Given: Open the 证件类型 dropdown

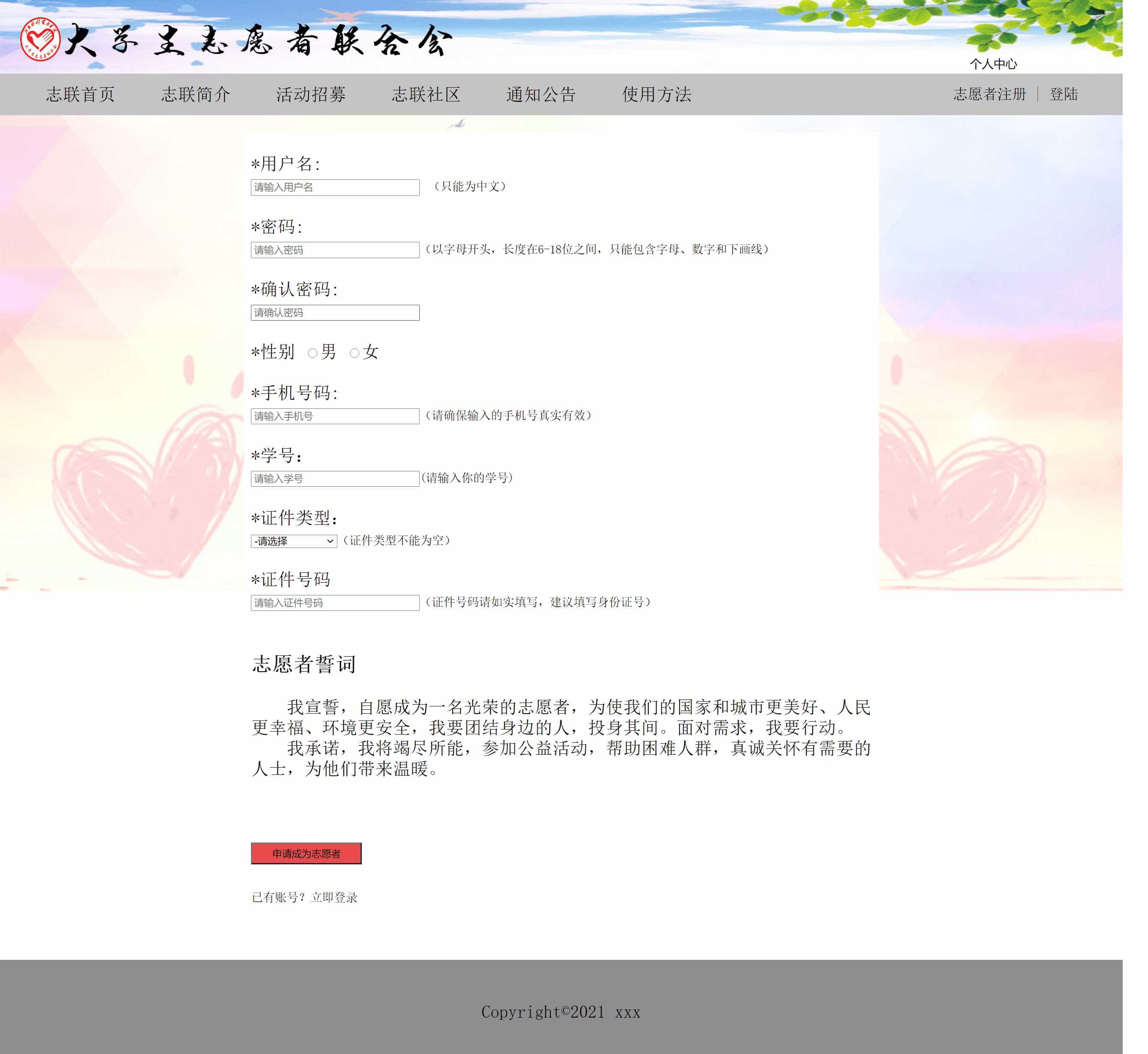Looking at the screenshot, I should point(294,541).
